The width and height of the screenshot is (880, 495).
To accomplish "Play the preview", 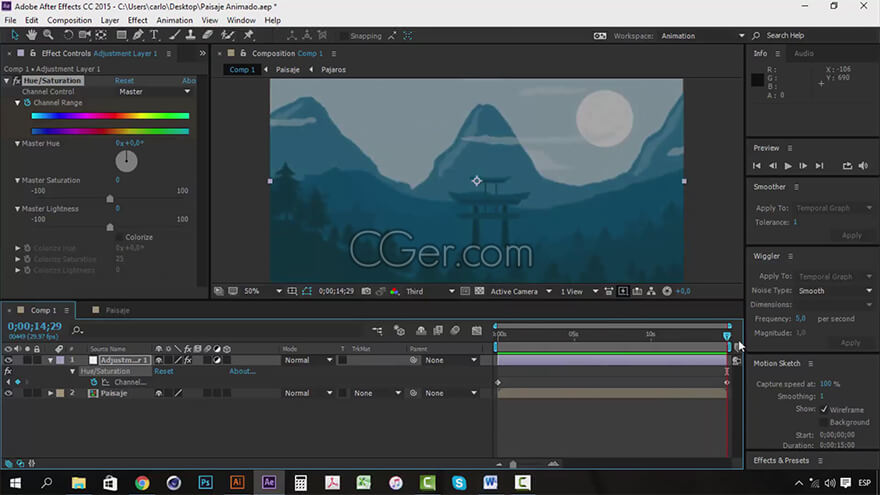I will point(788,166).
